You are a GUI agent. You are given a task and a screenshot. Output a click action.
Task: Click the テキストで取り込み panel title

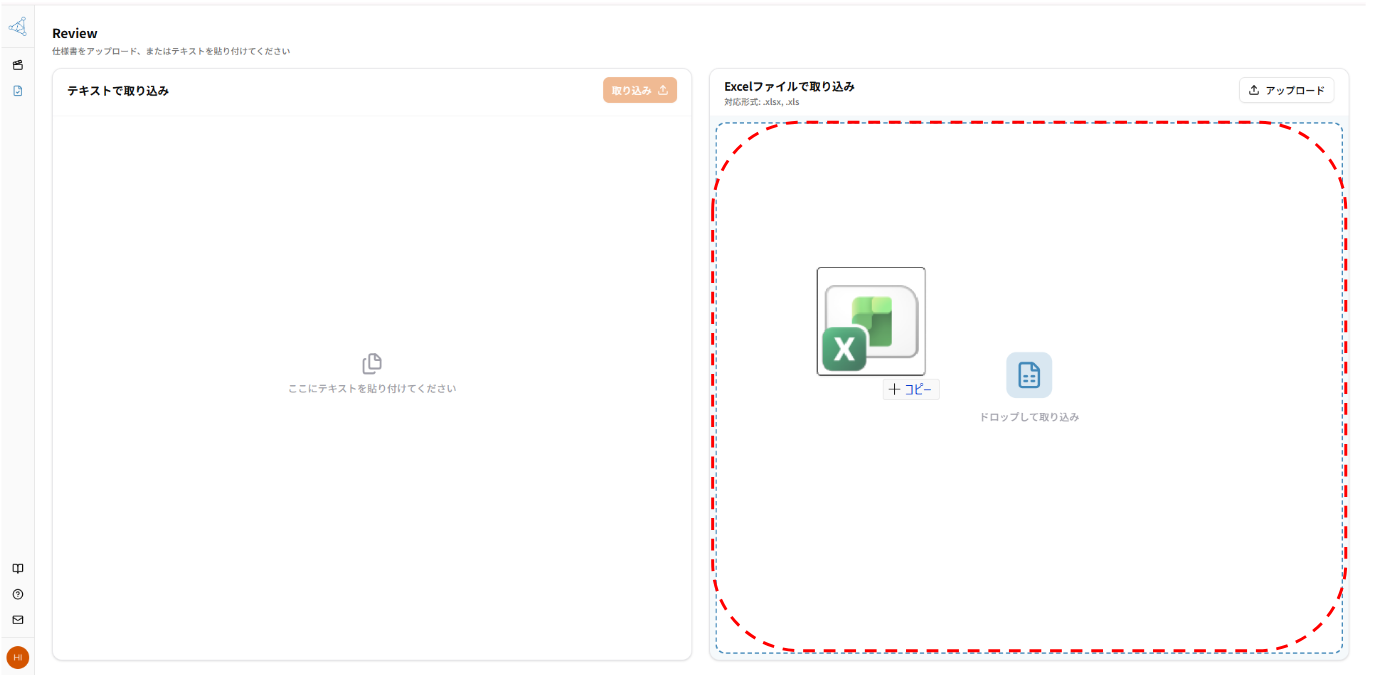pos(118,91)
